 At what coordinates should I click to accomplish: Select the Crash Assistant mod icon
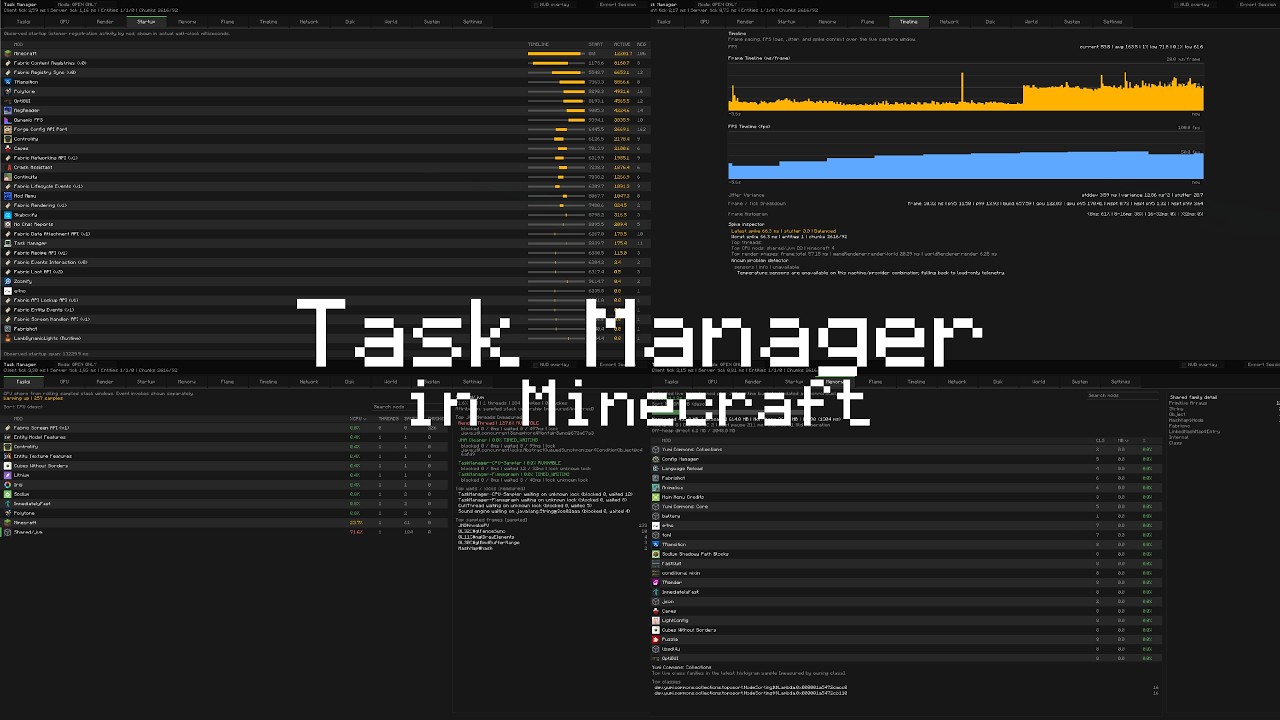8,167
